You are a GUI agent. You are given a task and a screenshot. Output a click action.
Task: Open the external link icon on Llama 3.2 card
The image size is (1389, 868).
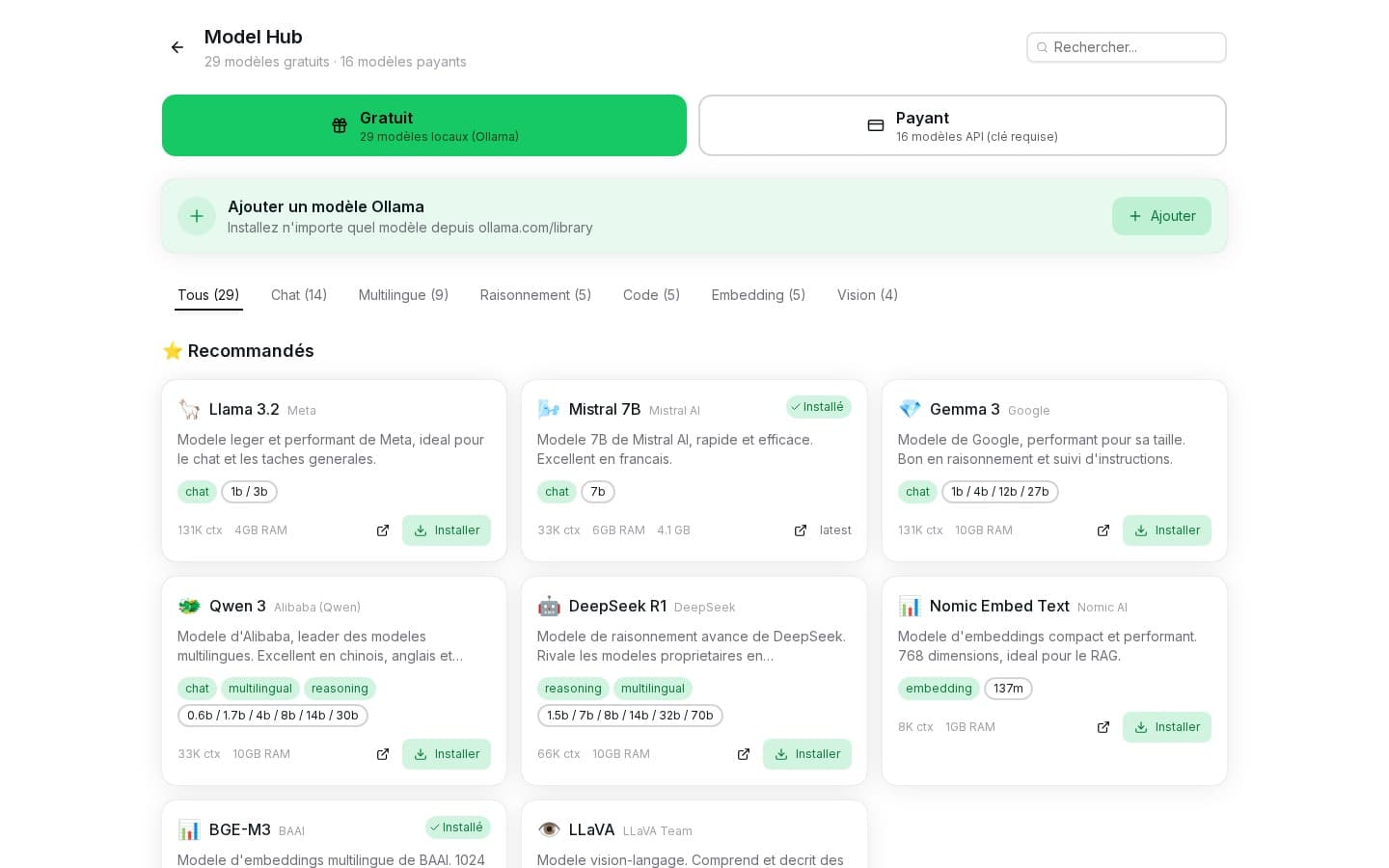point(383,529)
